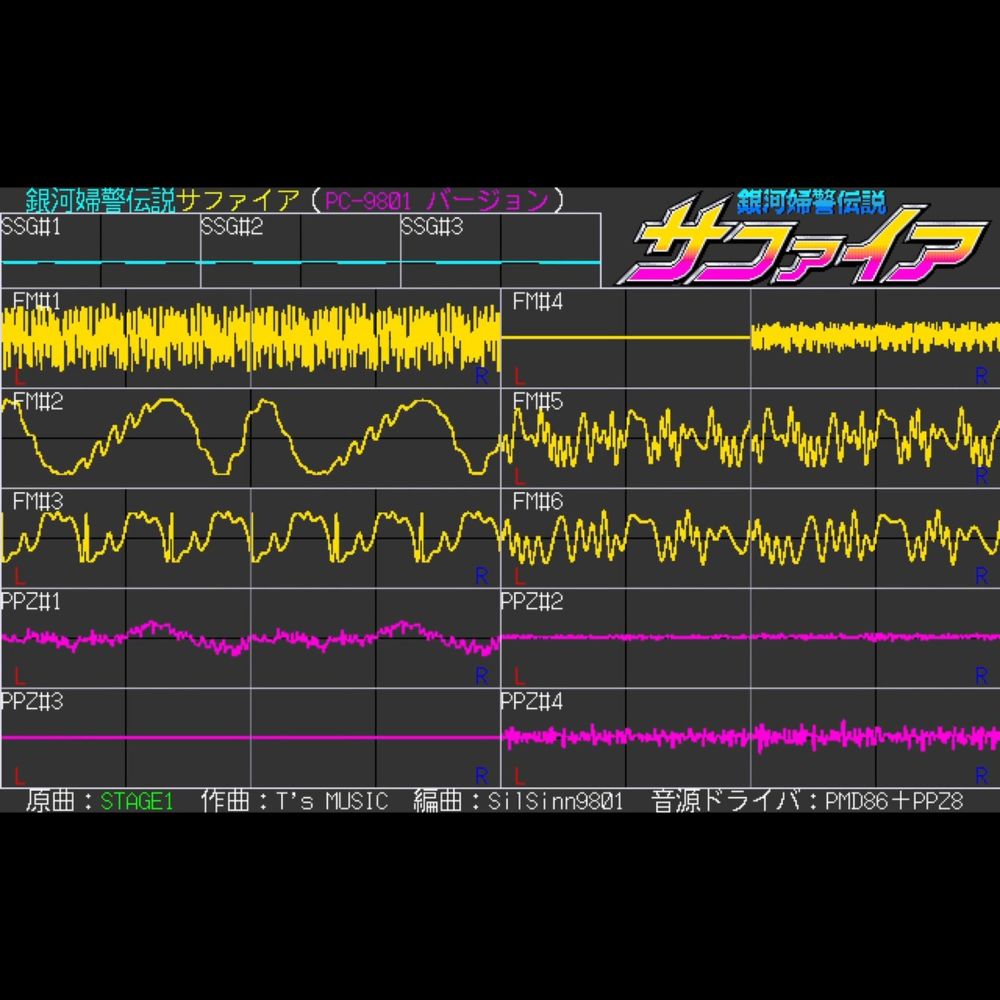Click the blue R marker in FM#6
The width and height of the screenshot is (1000, 1000).
click(982, 577)
